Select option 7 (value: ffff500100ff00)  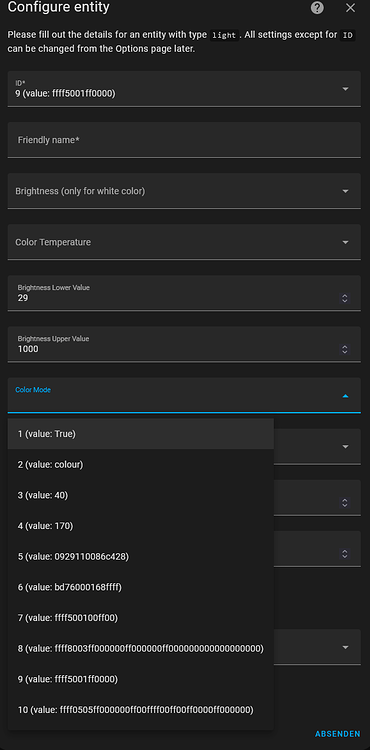click(x=141, y=618)
